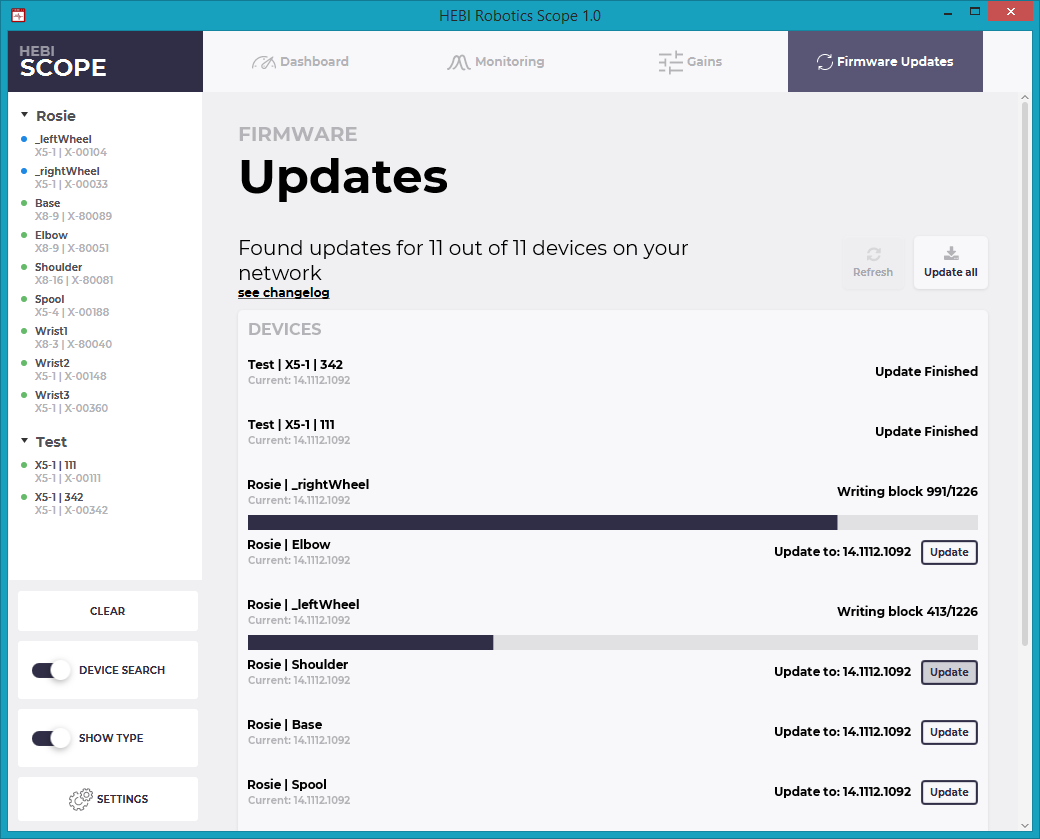Screen dimensions: 1040x839
Task: Turn off the Show Type toggle
Action: [50, 738]
